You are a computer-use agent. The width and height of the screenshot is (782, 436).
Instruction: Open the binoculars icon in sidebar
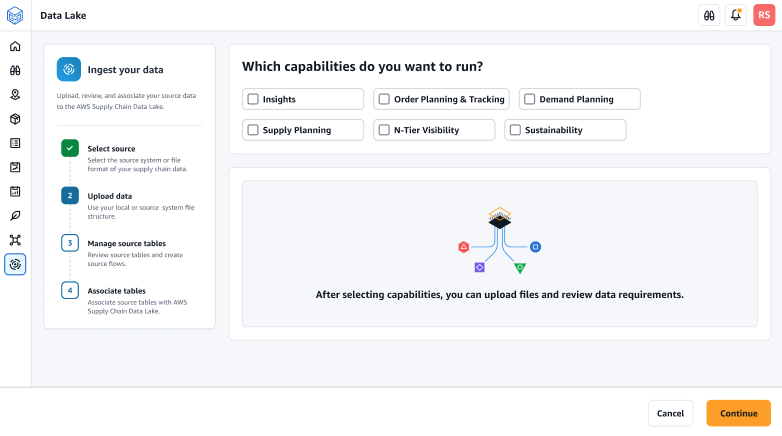tap(15, 71)
